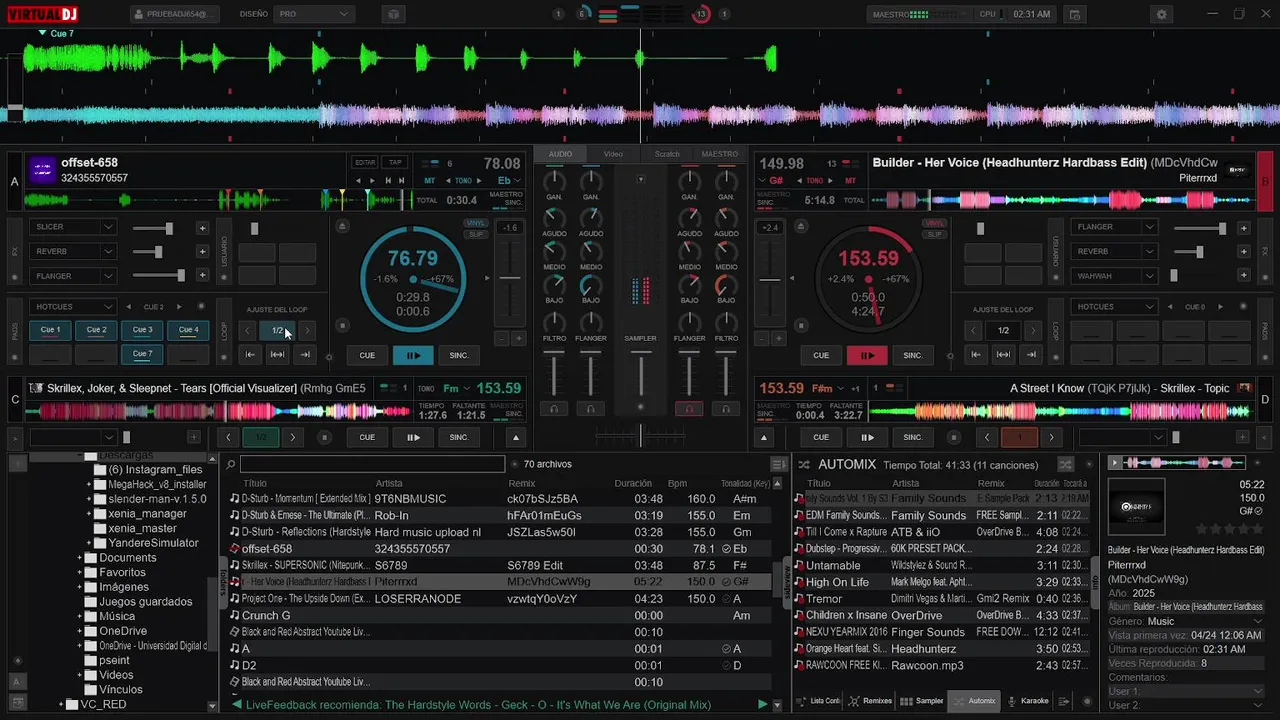Toggle headphone cue on leftmost mixer channel
Viewport: 1280px width, 720px height.
tap(553, 408)
